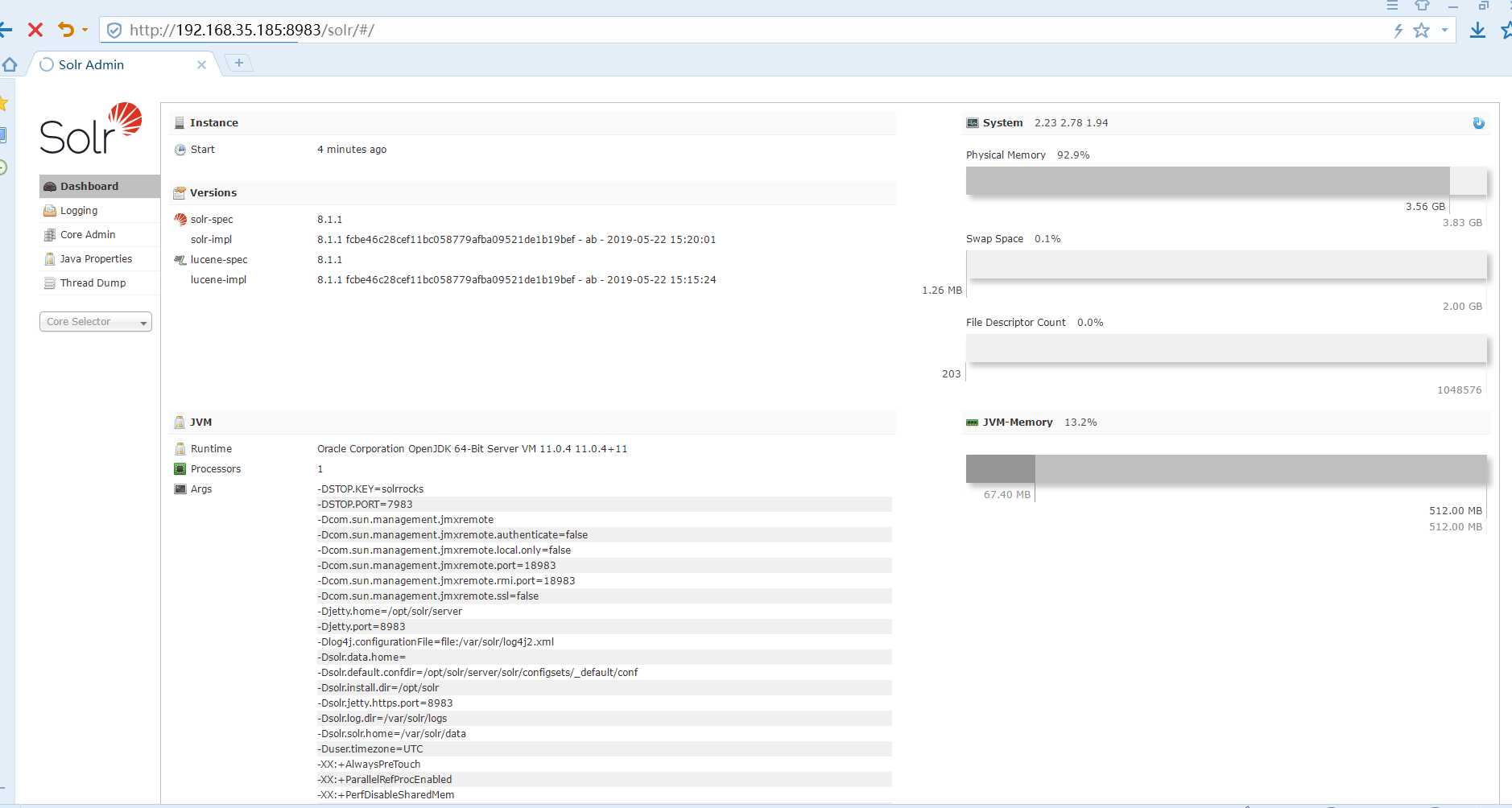Select the -Dsolr.install.dir=/opt/solr argument
1512x808 pixels.
click(378, 688)
